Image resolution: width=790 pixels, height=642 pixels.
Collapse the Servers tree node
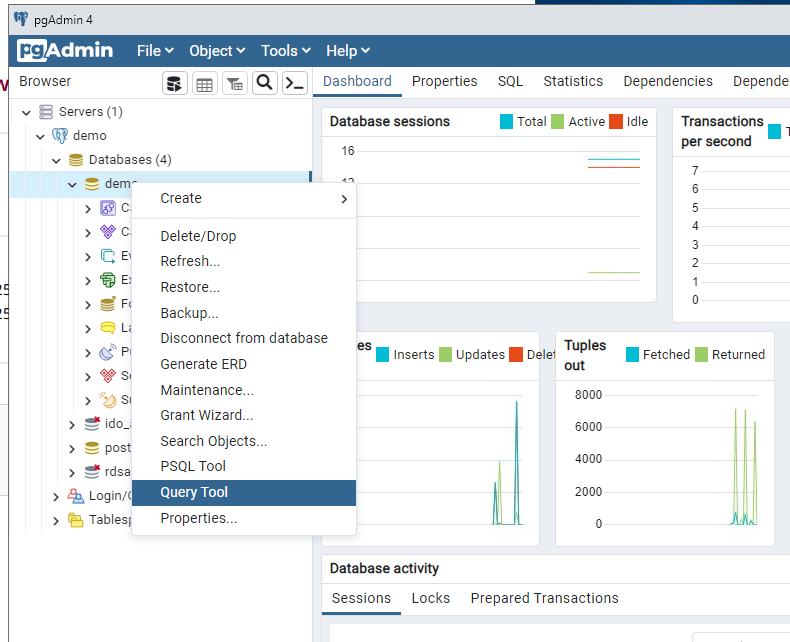[27, 112]
